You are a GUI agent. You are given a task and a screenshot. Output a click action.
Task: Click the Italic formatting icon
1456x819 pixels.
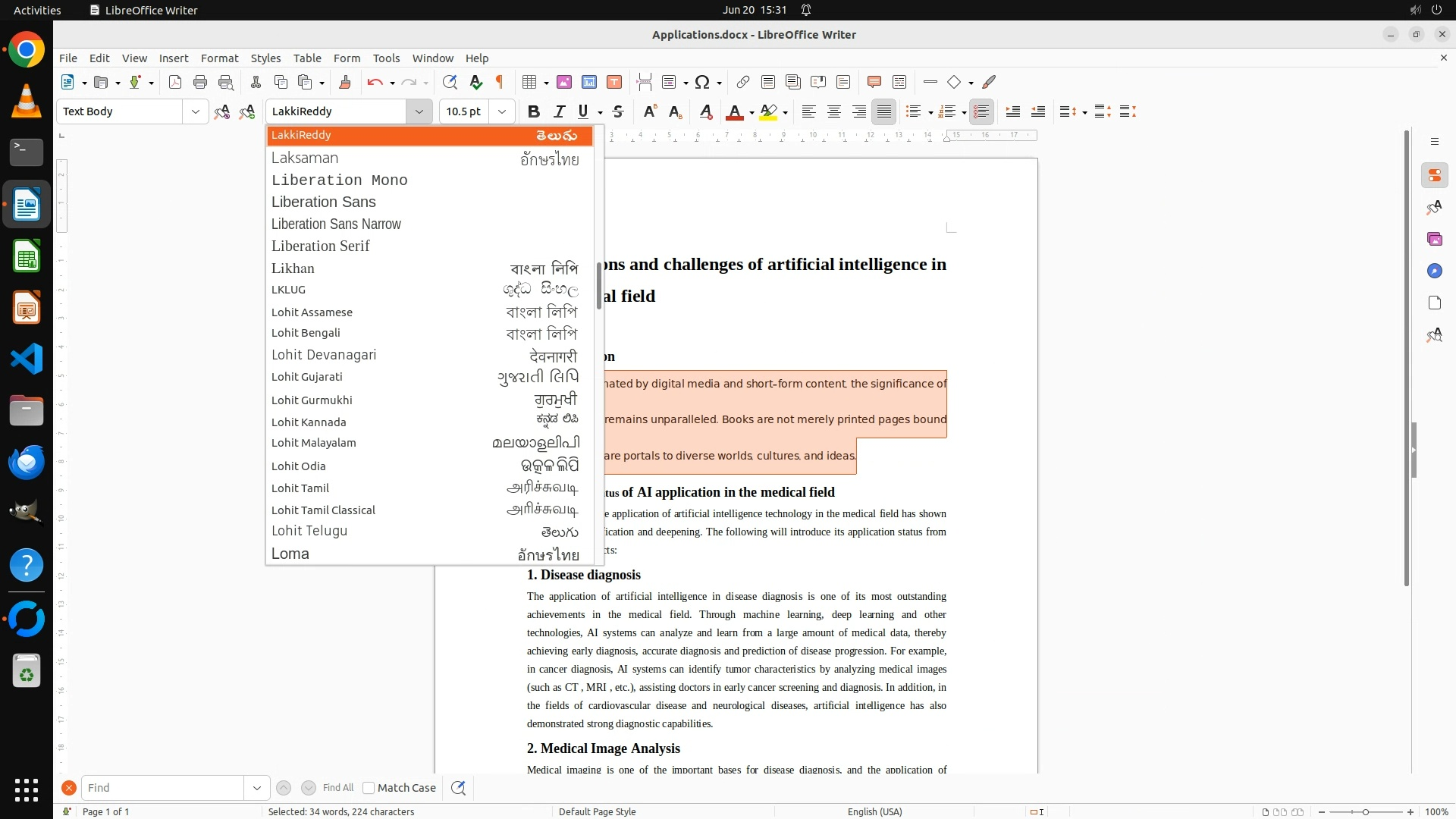pyautogui.click(x=560, y=112)
